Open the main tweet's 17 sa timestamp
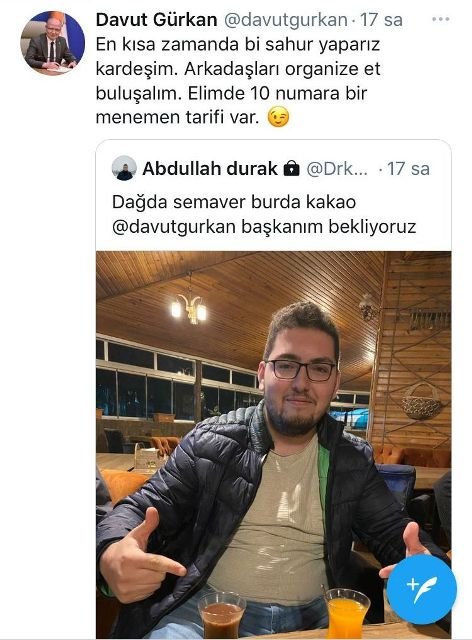The width and height of the screenshot is (472, 640). tap(381, 20)
